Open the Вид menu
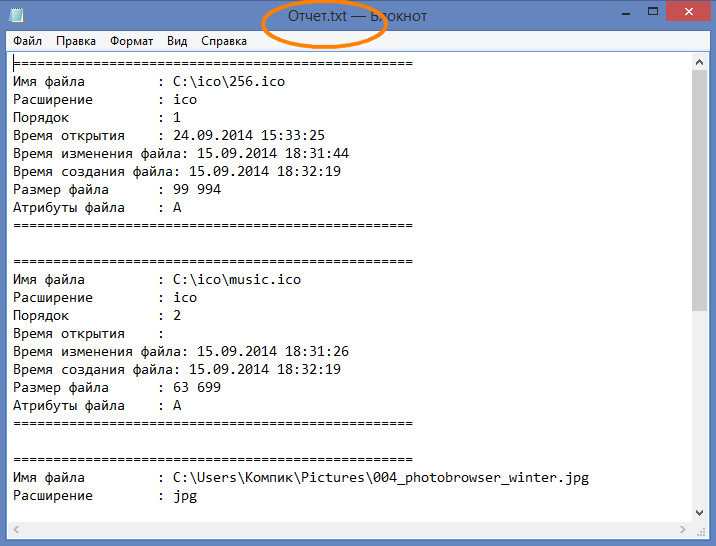The width and height of the screenshot is (716, 546). [x=177, y=41]
